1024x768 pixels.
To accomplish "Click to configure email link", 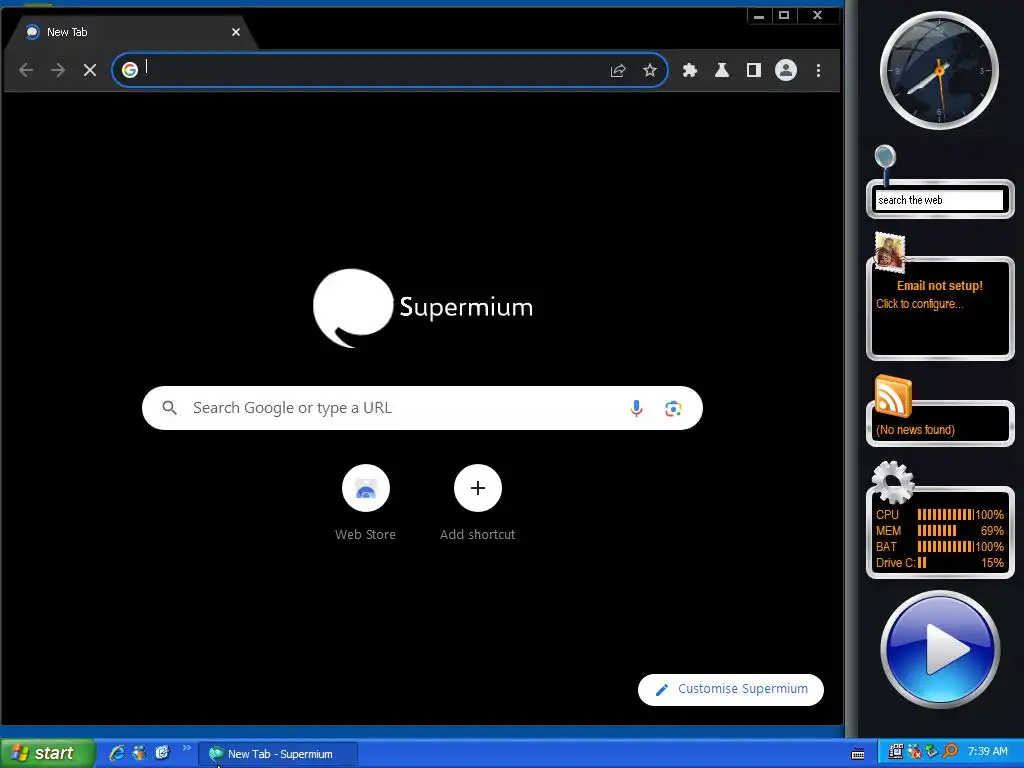I will click(x=920, y=304).
